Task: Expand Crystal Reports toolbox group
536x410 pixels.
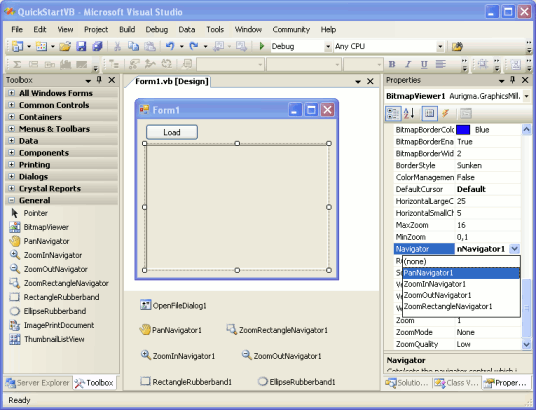Action: [x=11, y=188]
